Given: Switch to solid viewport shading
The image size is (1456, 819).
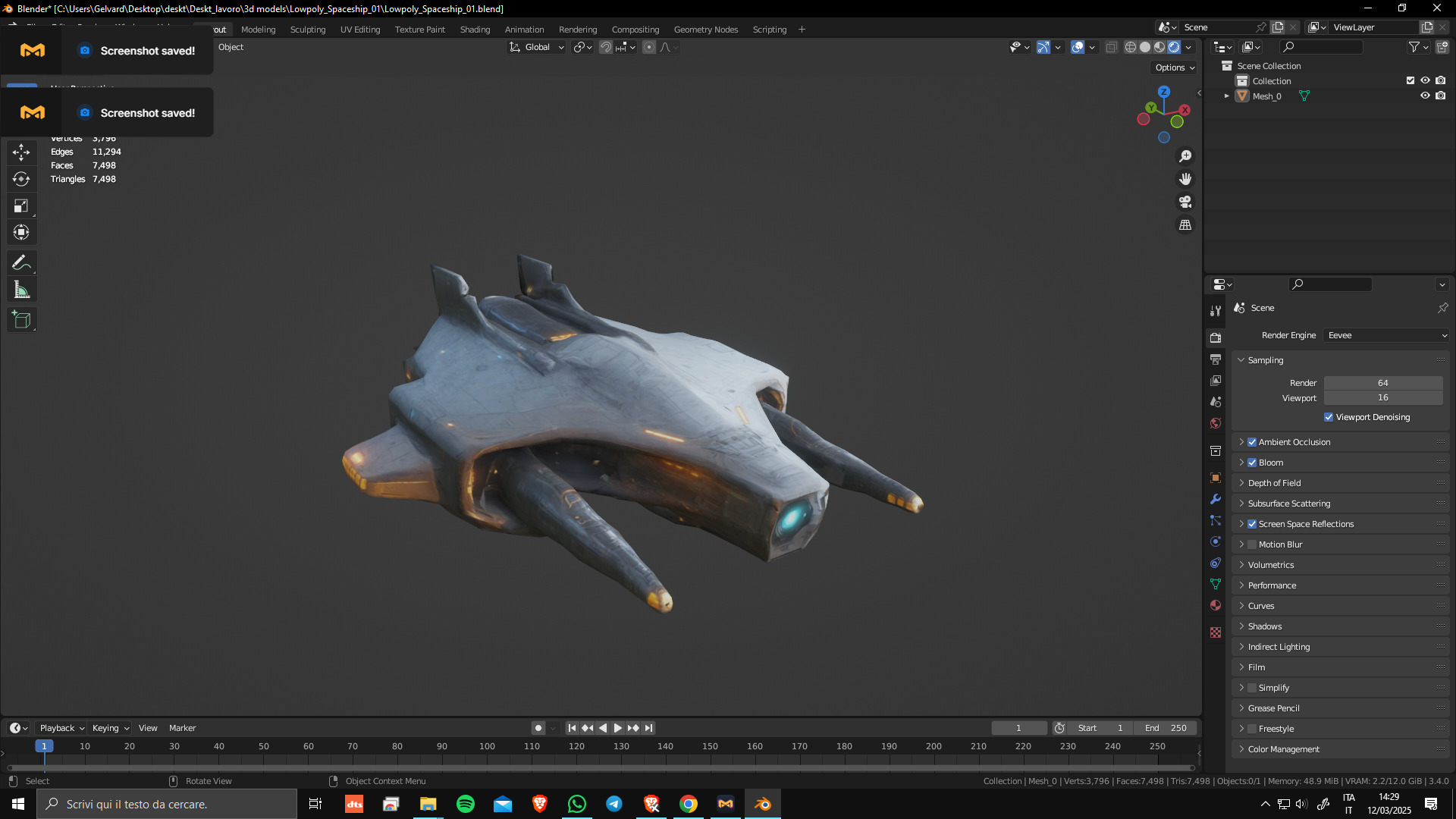Looking at the screenshot, I should (1145, 47).
